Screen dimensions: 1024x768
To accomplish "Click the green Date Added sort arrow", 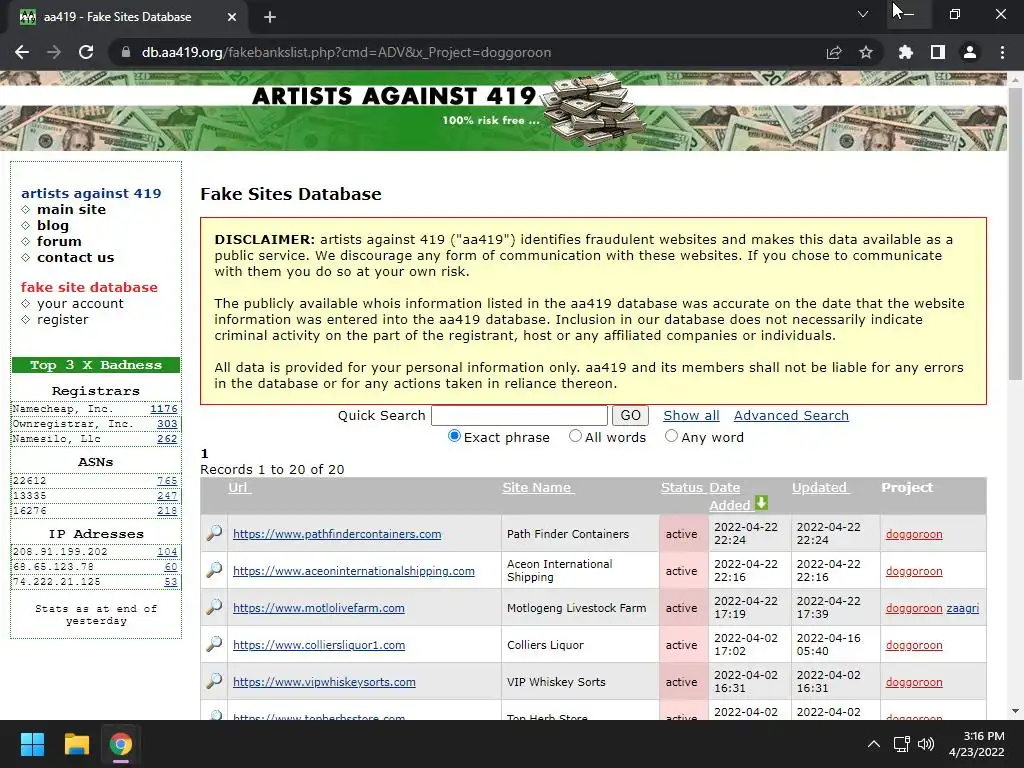I will pos(761,503).
